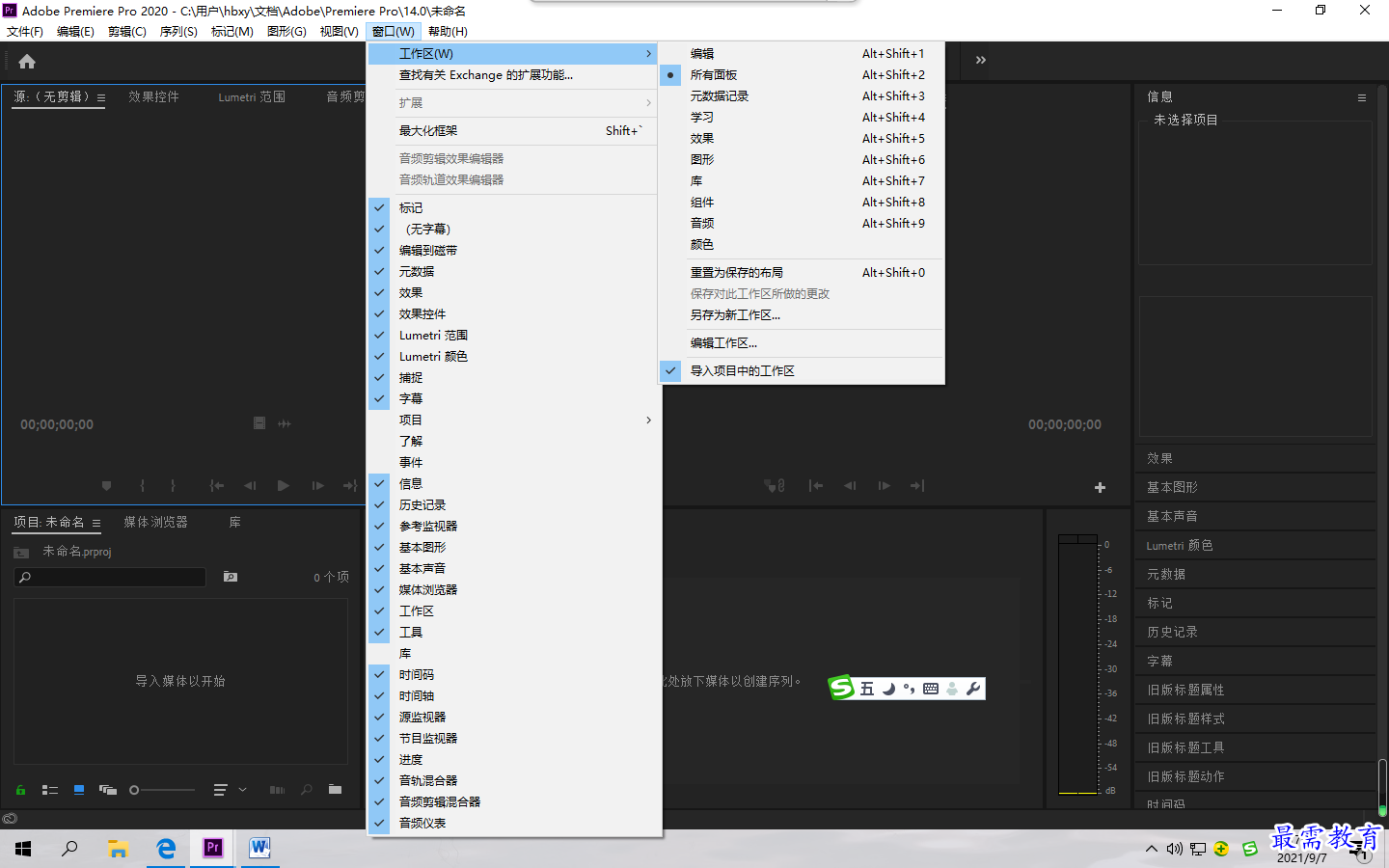
Task: Click sort icons button in project panel
Action: coord(221,790)
